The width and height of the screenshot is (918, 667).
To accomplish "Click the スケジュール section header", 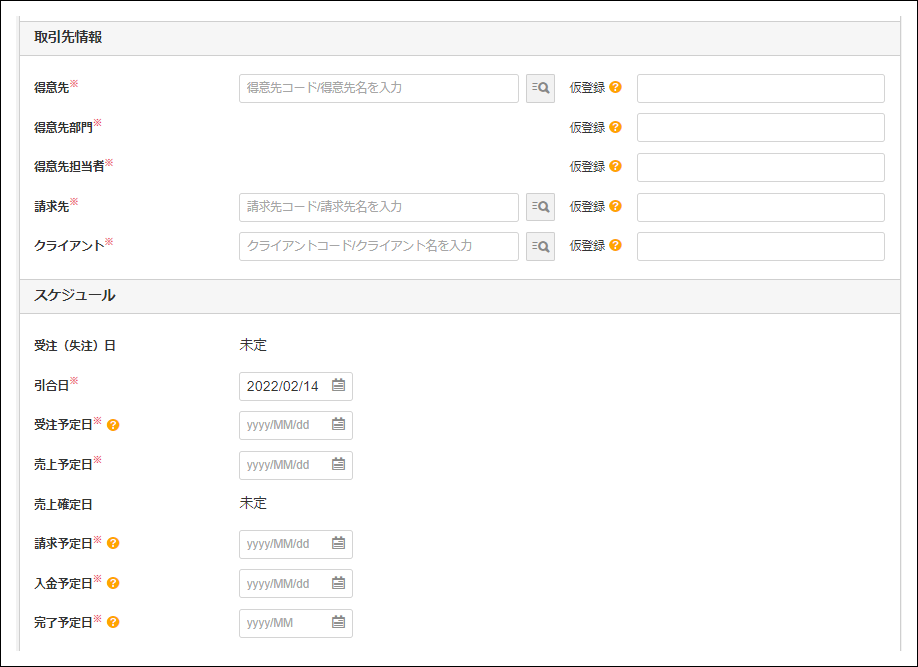I will click(x=460, y=296).
